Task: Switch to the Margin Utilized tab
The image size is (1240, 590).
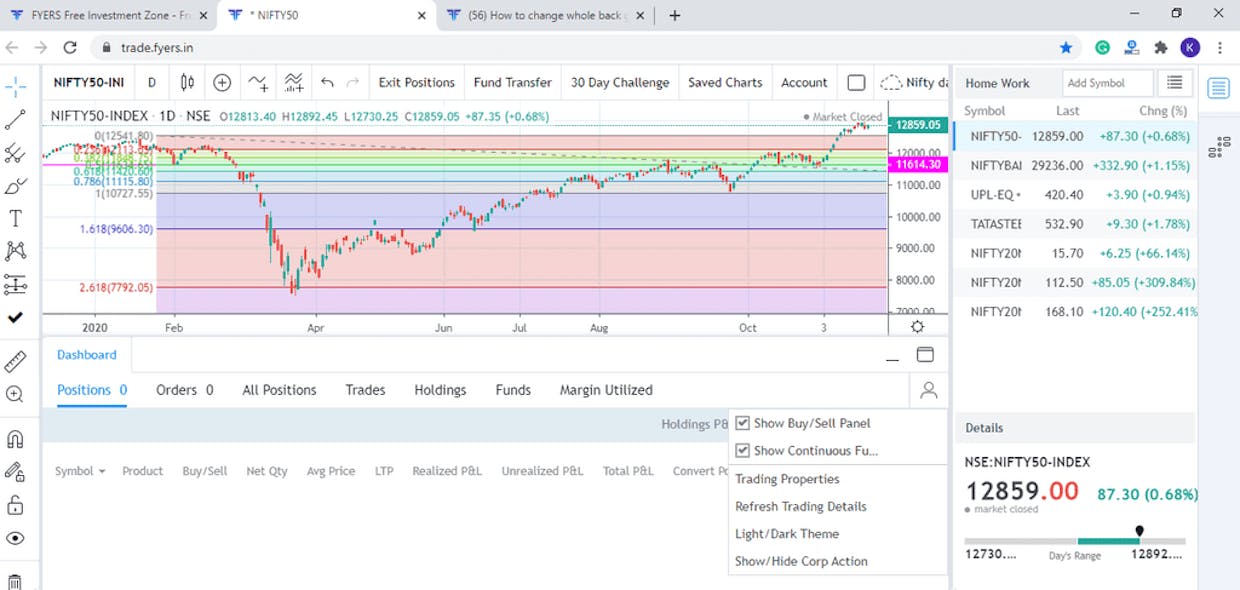Action: (x=606, y=390)
